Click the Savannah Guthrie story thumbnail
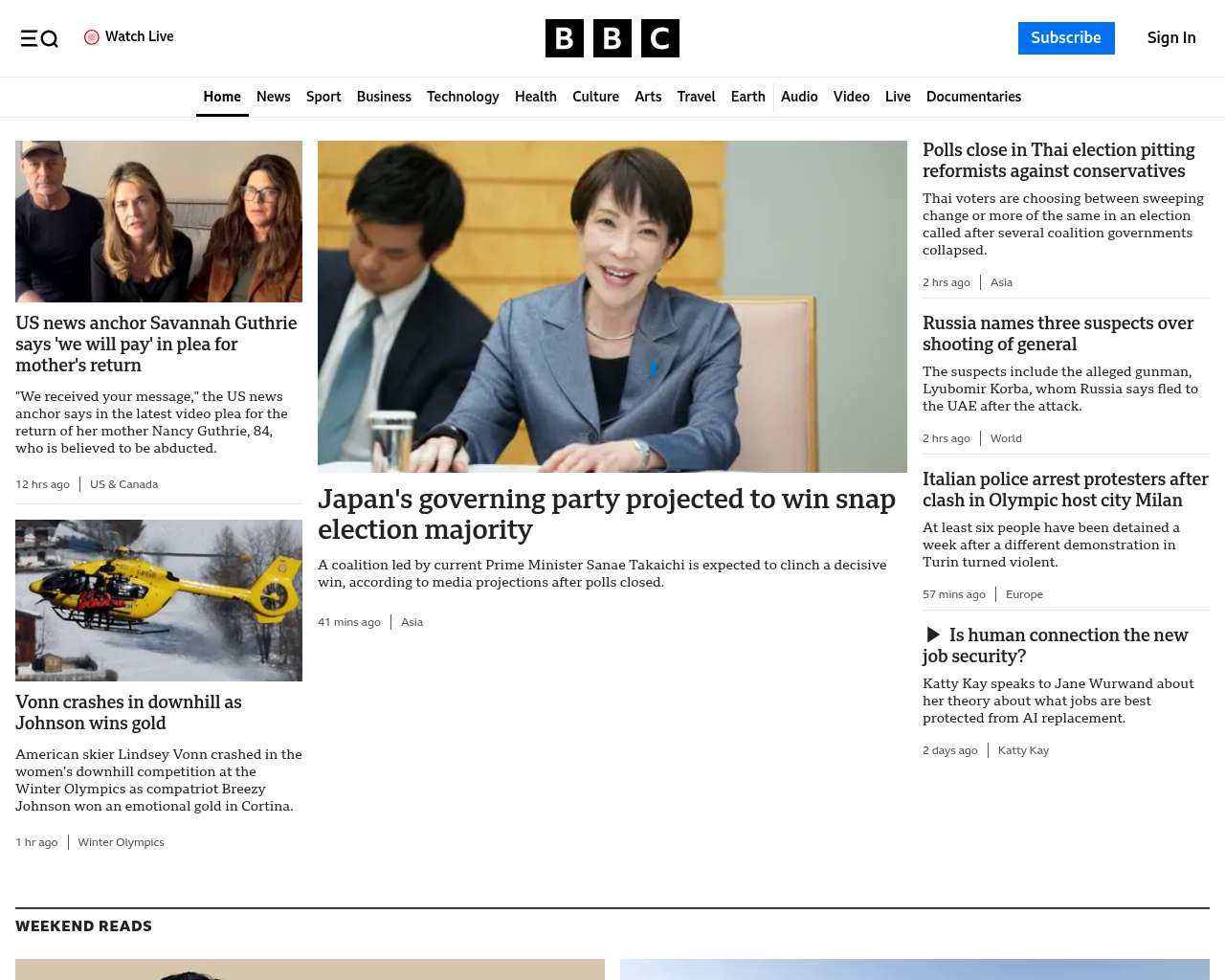 click(159, 221)
